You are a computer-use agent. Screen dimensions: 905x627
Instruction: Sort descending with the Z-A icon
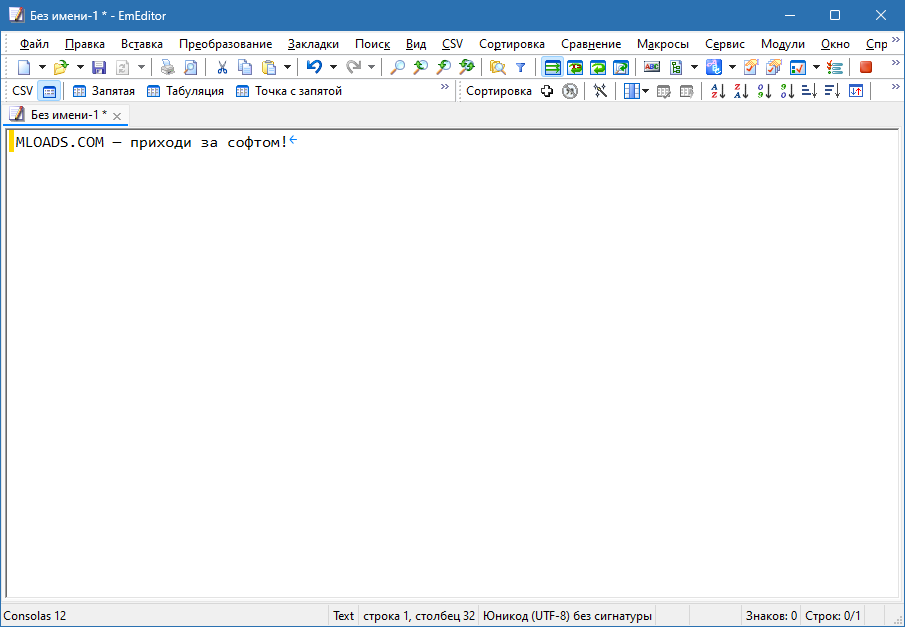point(741,91)
